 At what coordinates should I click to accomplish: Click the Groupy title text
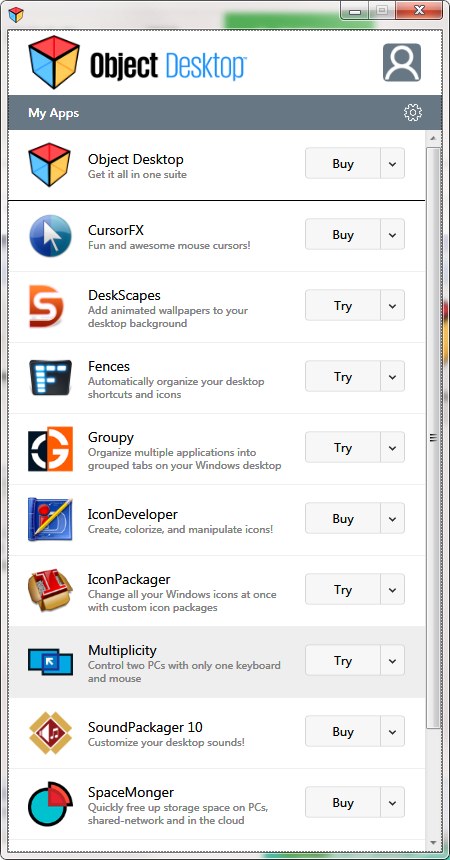click(111, 438)
